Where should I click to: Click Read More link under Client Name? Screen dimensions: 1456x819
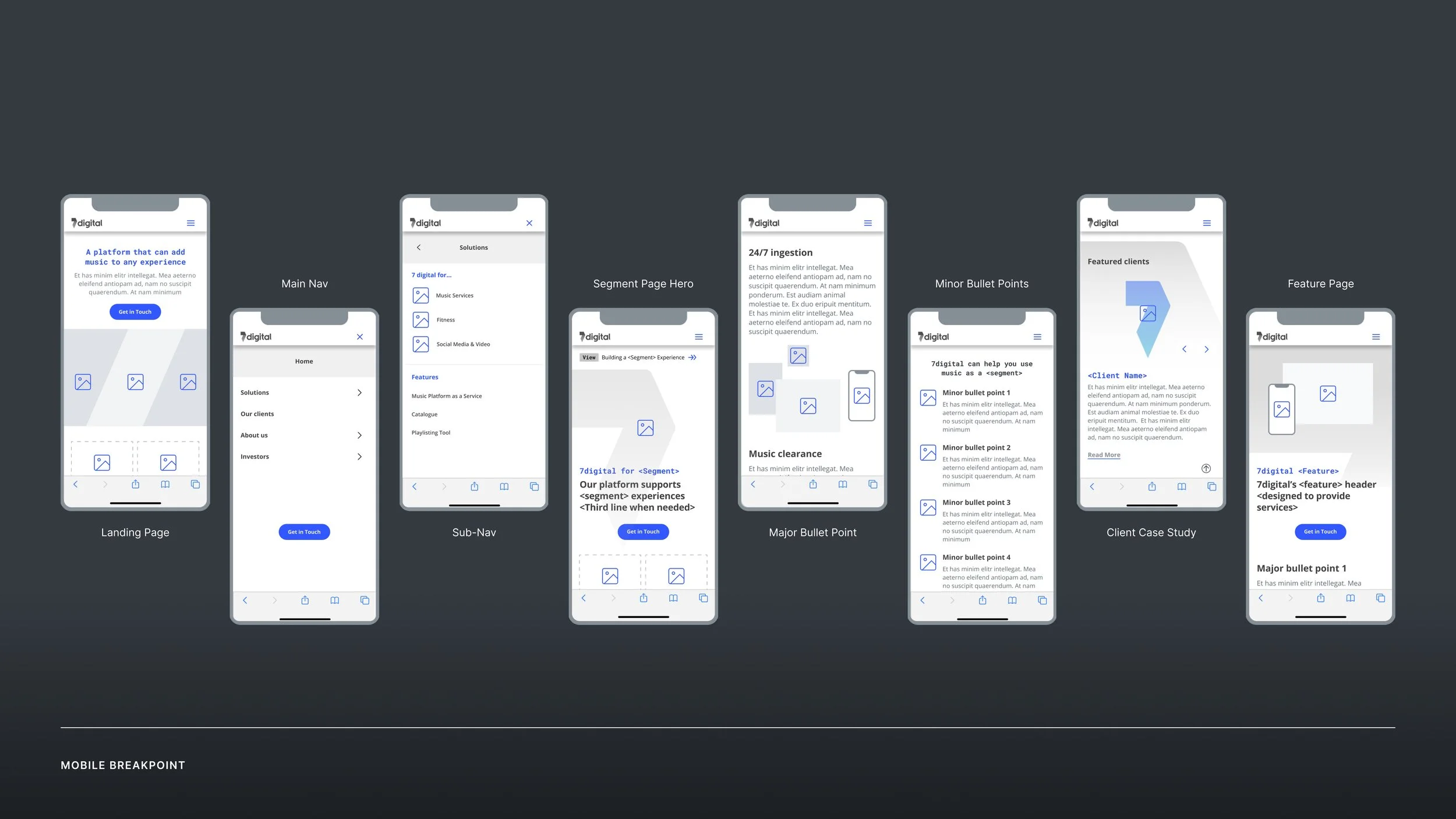pyautogui.click(x=1104, y=455)
